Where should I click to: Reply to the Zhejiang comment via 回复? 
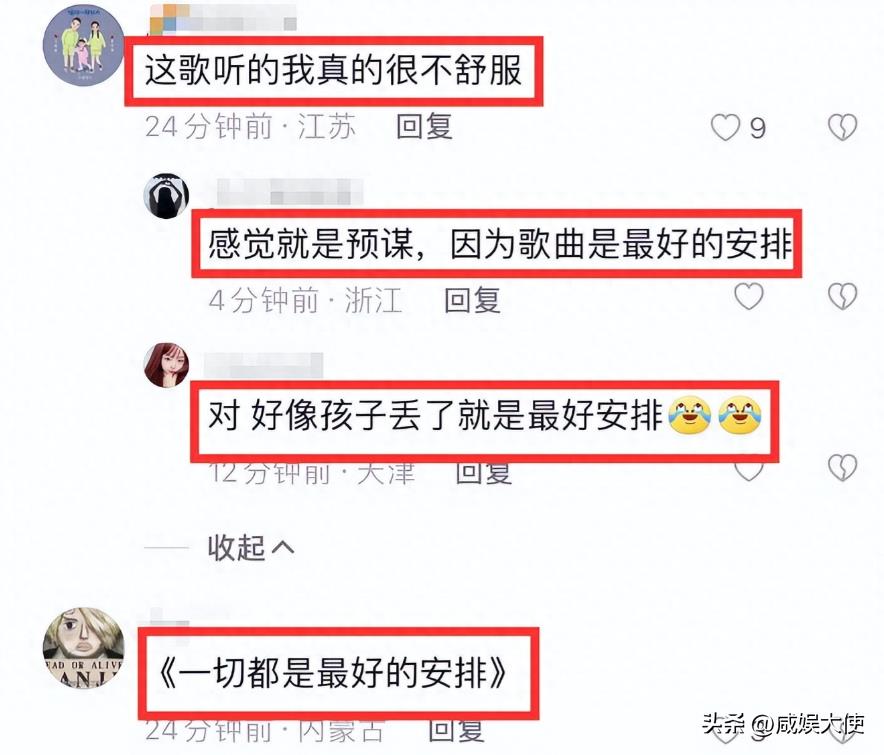(x=472, y=300)
